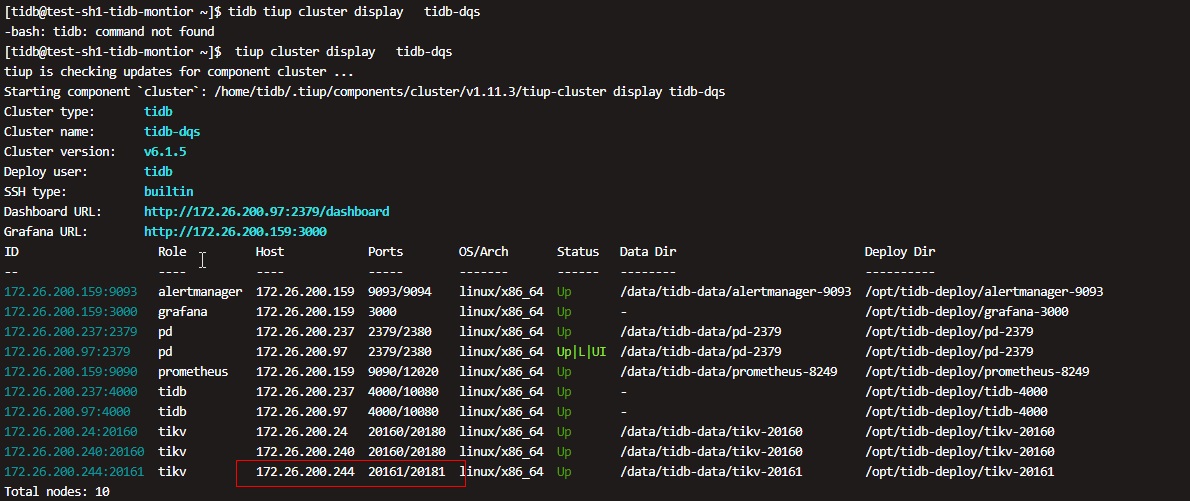Screen dimensions: 1190x501
Task: Click the Ports column header
Action: click(x=386, y=251)
